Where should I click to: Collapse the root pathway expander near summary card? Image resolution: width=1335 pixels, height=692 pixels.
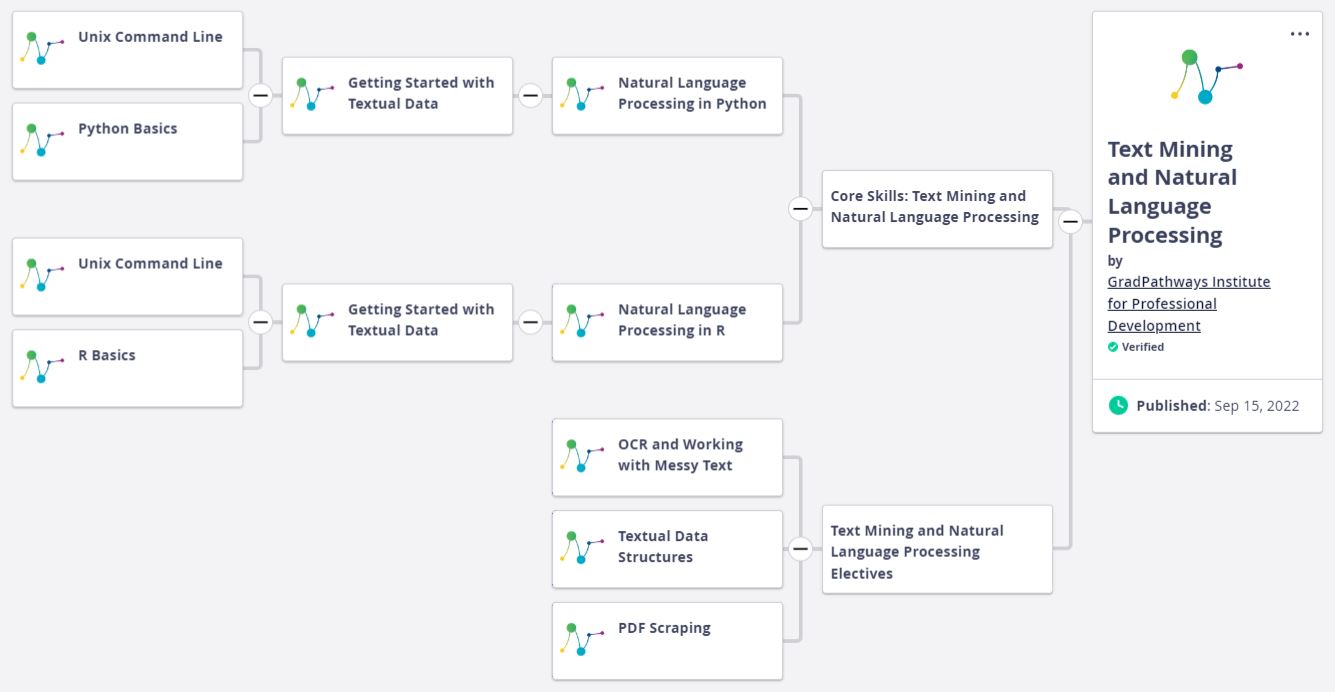click(1070, 221)
